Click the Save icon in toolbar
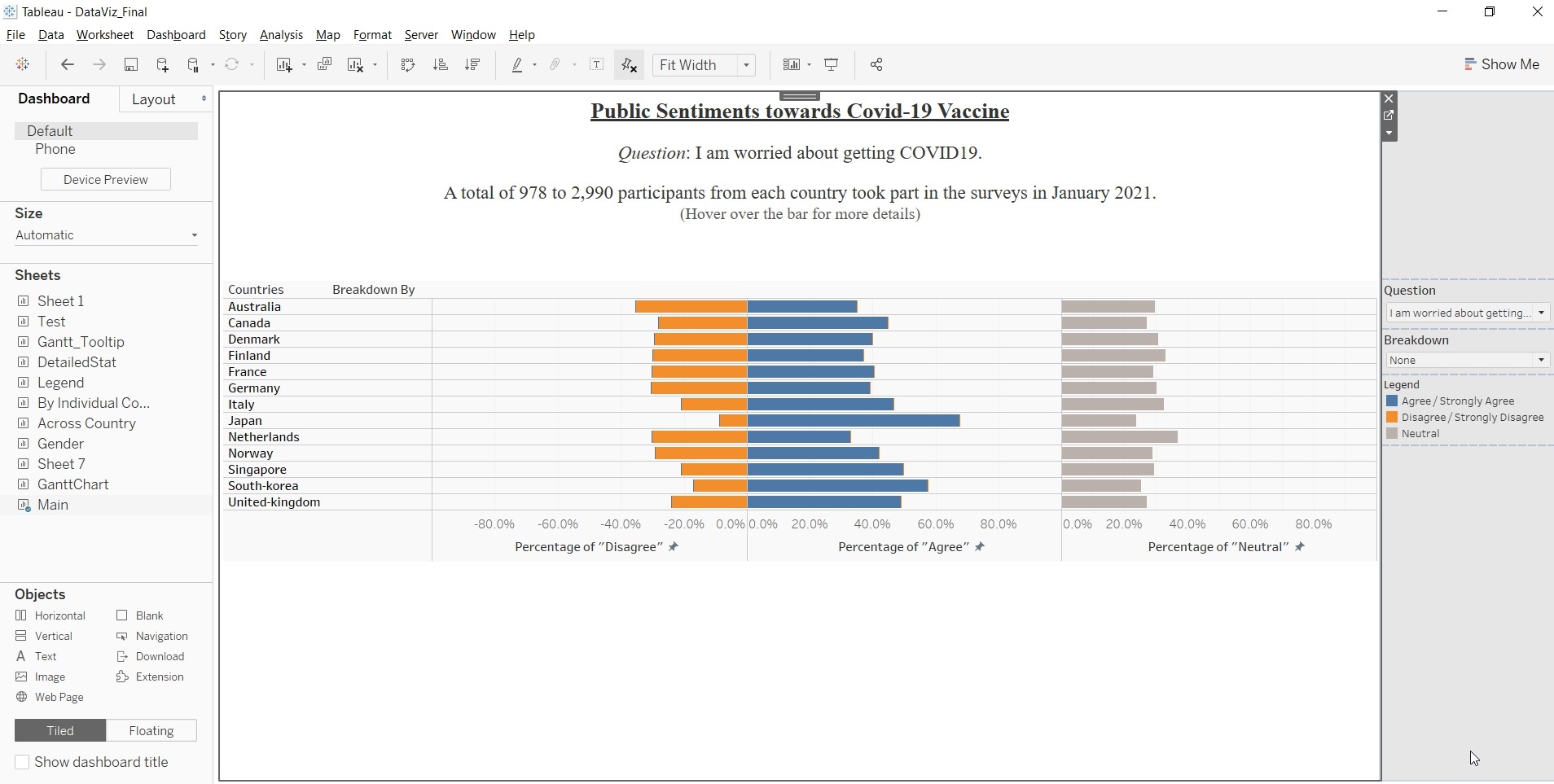1554x784 pixels. 130,65
